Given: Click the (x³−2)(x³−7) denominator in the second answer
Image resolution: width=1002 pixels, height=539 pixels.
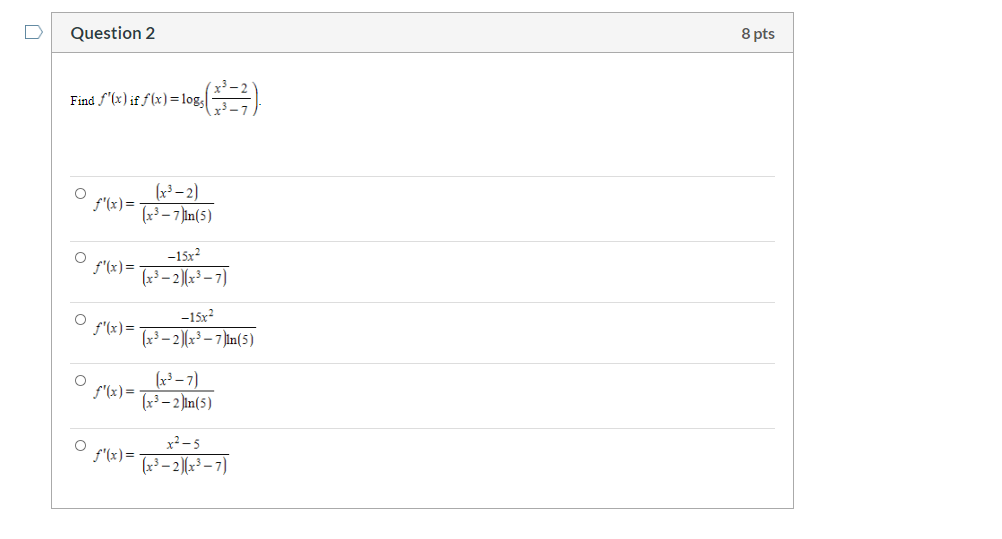Looking at the screenshot, I should 184,277.
